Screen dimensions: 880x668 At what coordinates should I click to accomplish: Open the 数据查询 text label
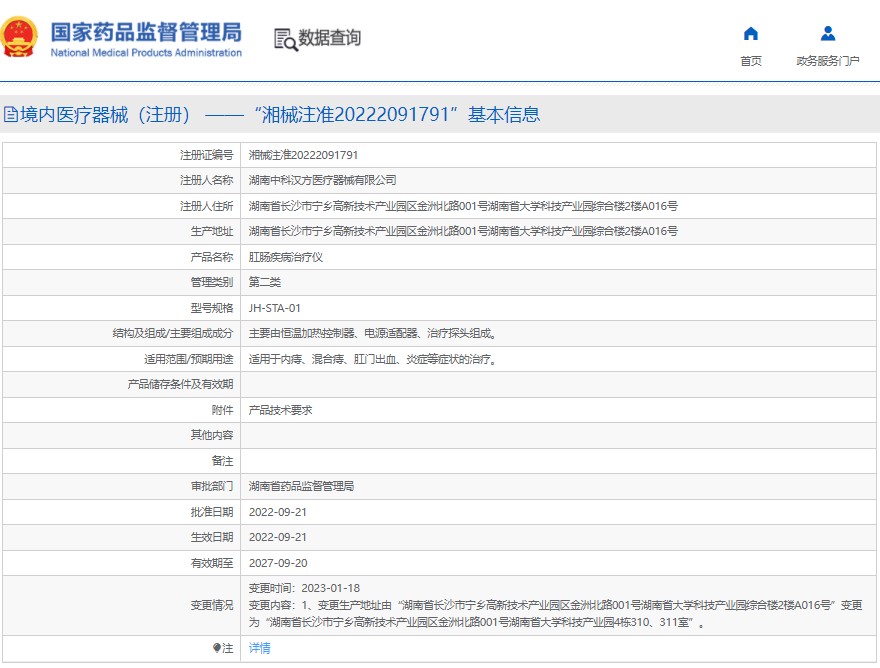(329, 38)
